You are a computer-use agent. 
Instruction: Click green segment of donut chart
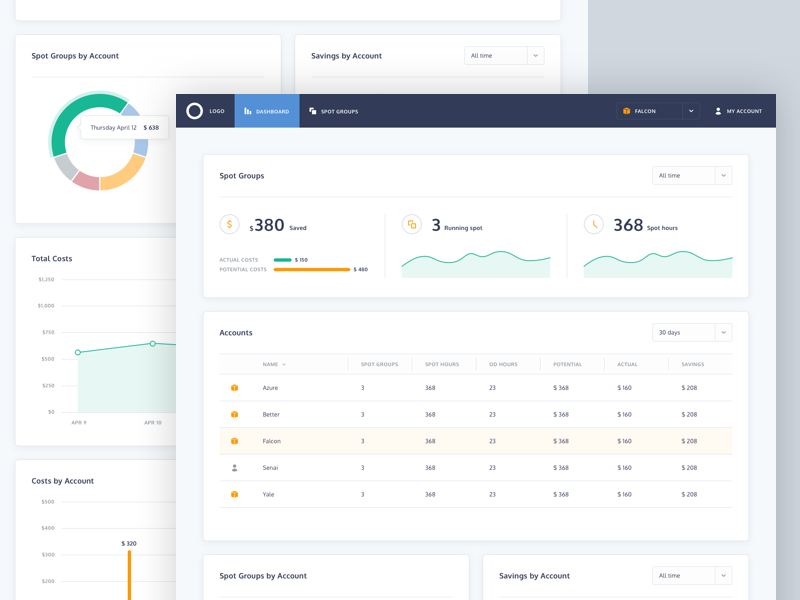tap(71, 115)
